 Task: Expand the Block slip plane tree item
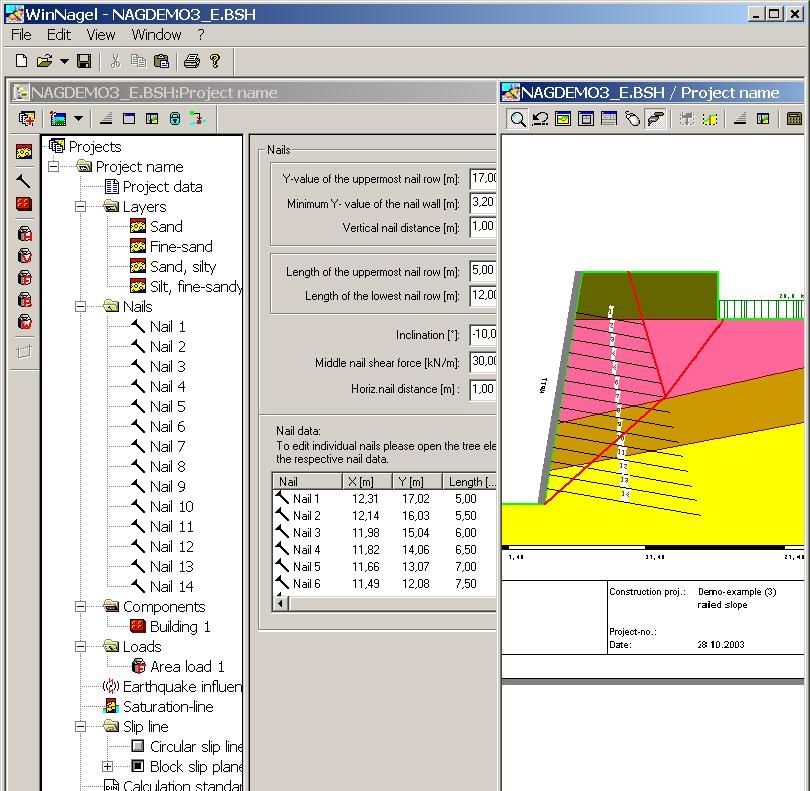click(107, 766)
